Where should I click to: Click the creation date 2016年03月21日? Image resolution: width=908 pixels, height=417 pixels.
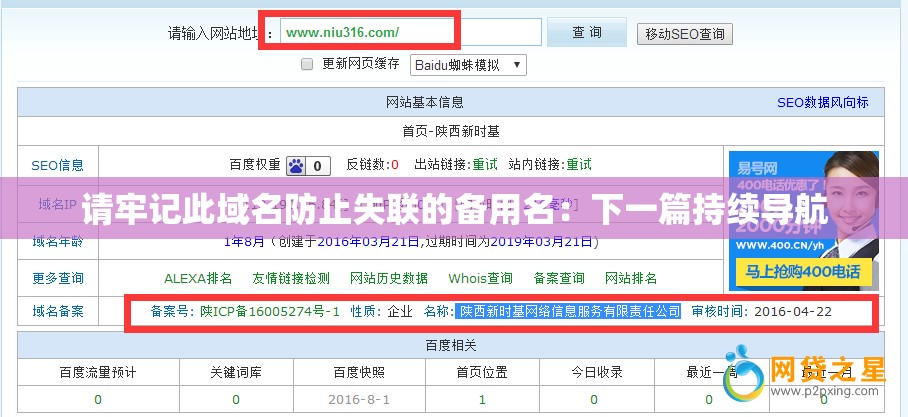click(369, 242)
